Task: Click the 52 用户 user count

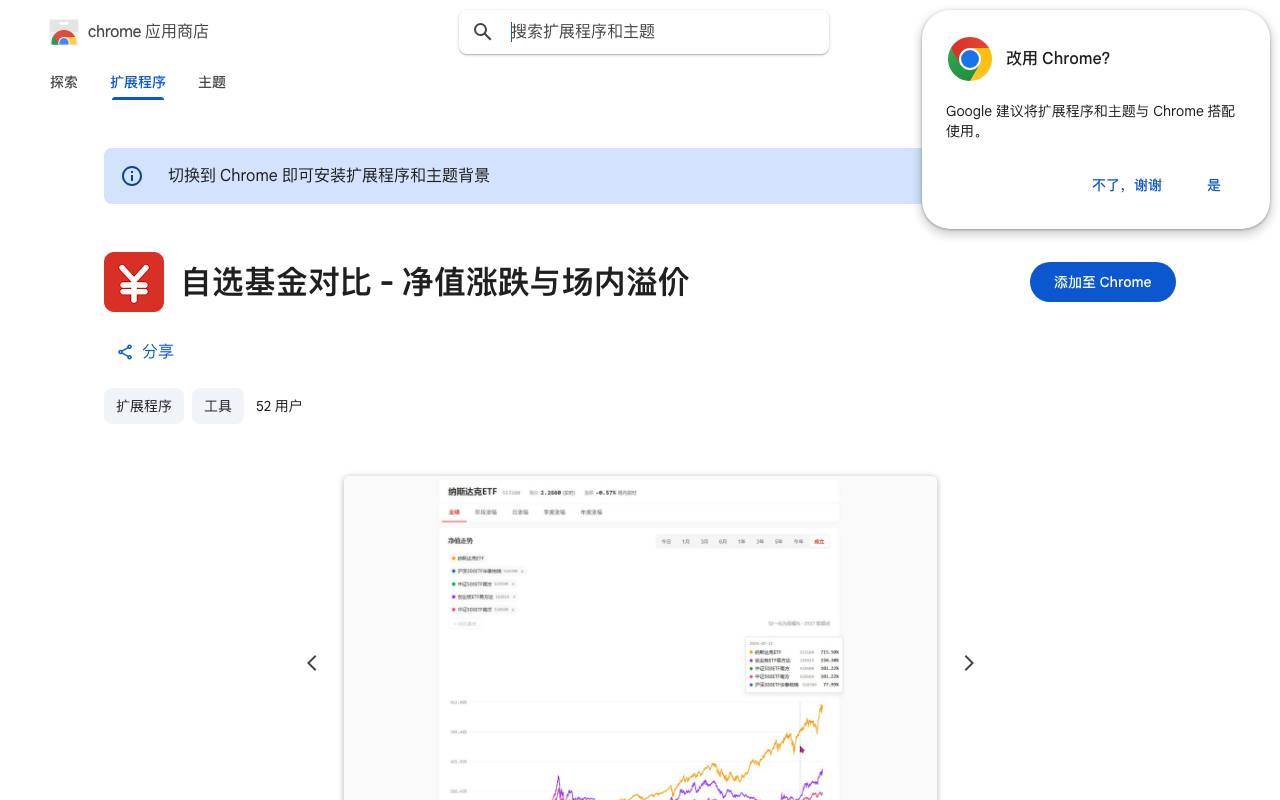Action: pos(279,406)
